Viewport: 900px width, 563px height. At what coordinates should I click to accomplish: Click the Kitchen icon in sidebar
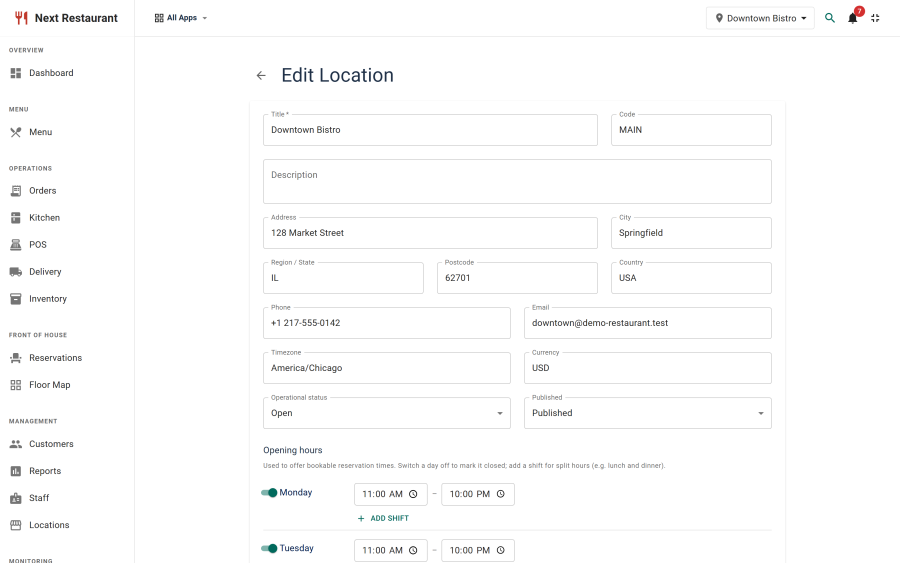pyautogui.click(x=16, y=218)
